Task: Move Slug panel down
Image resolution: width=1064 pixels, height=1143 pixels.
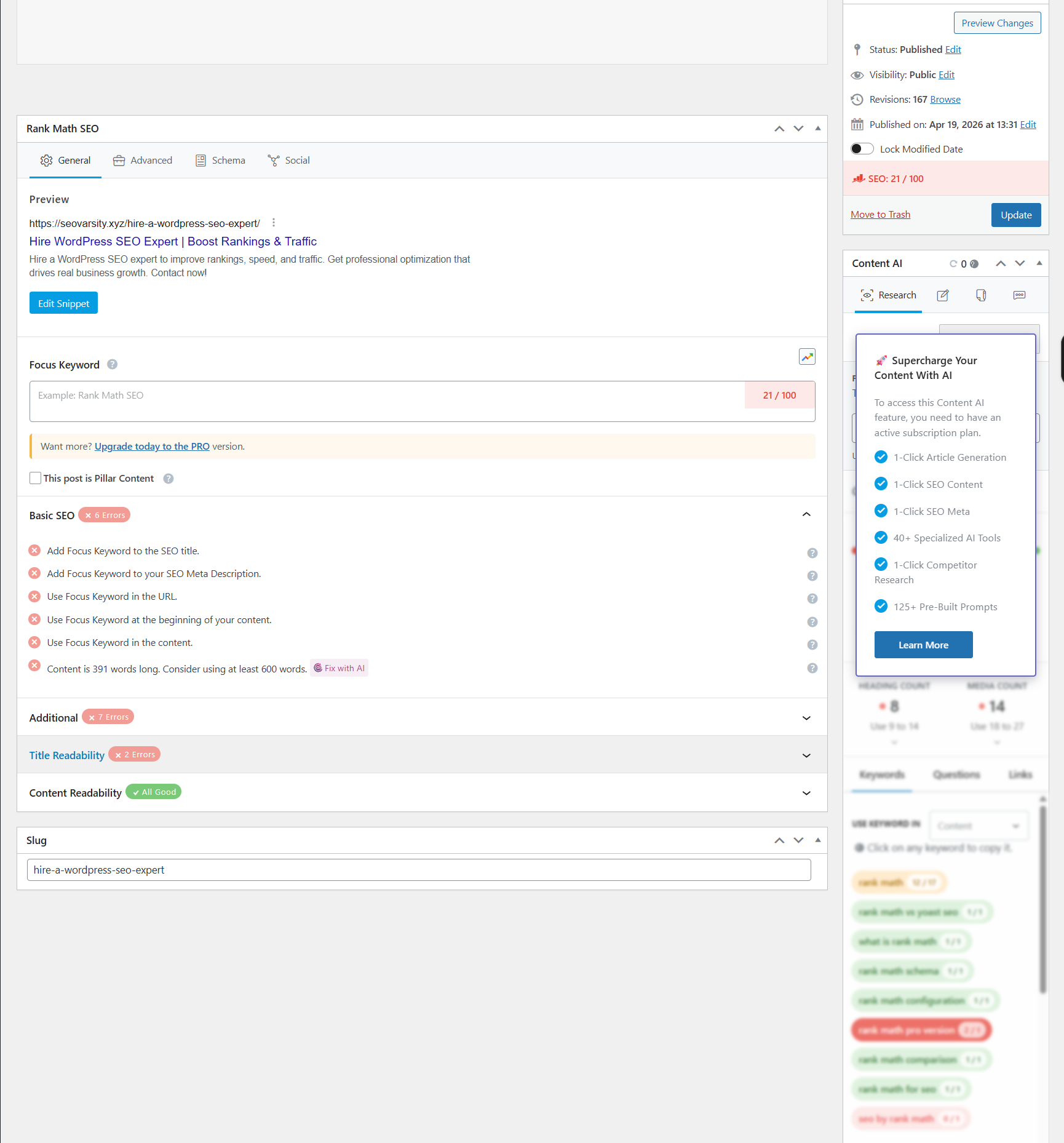Action: 798,840
